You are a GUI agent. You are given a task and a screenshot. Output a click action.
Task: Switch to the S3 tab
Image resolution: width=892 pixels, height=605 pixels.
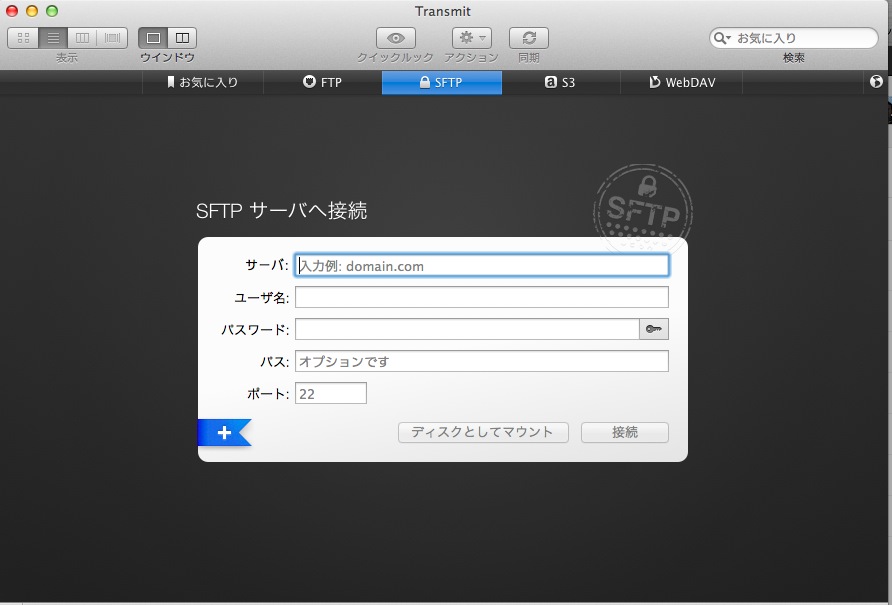click(x=560, y=83)
